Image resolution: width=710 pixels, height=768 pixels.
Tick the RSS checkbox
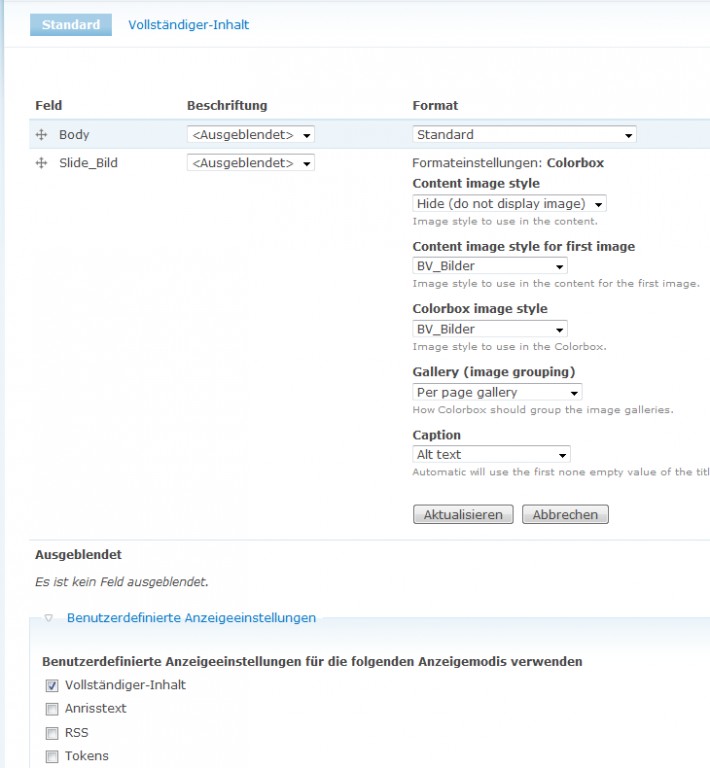[x=52, y=733]
